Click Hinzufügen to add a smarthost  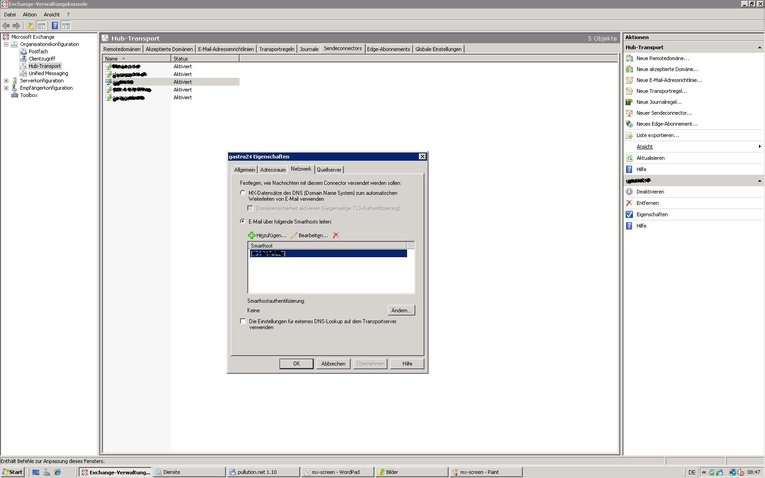coord(267,236)
